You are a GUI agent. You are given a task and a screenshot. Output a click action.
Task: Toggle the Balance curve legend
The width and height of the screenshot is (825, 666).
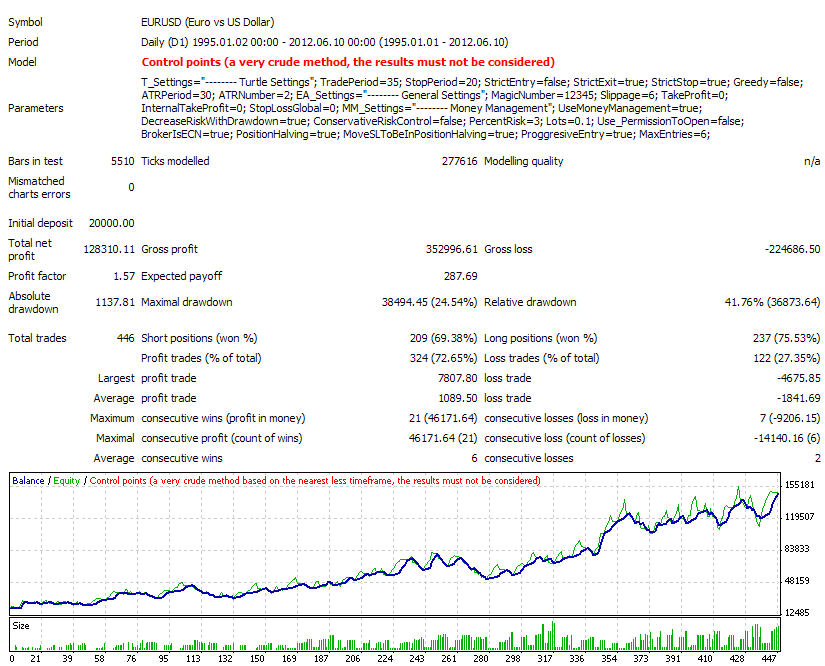point(25,480)
